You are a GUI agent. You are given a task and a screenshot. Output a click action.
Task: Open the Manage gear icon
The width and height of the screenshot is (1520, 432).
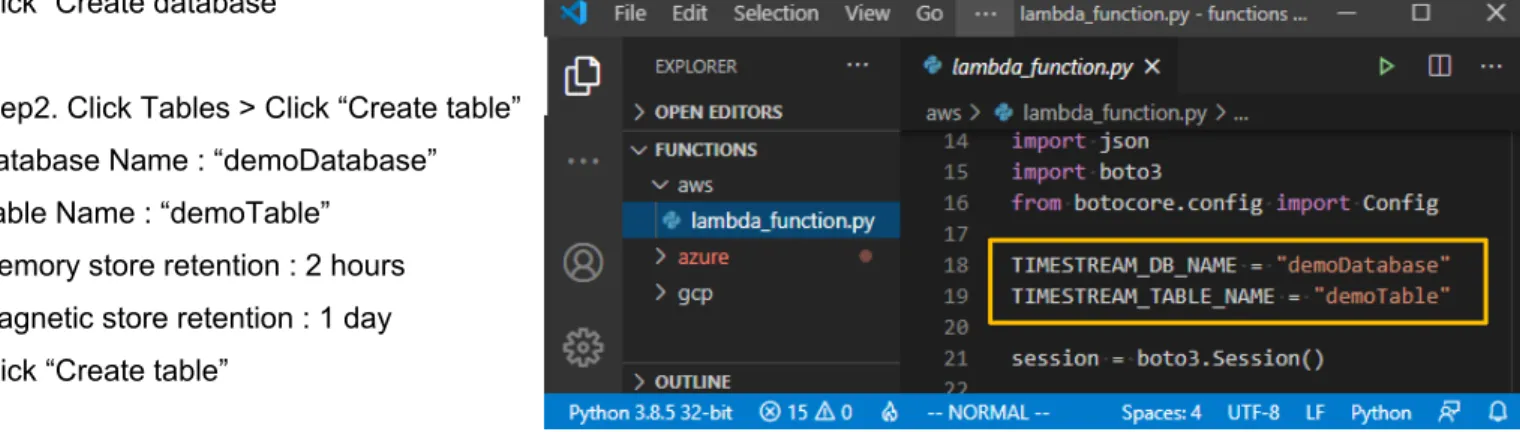pos(583,347)
